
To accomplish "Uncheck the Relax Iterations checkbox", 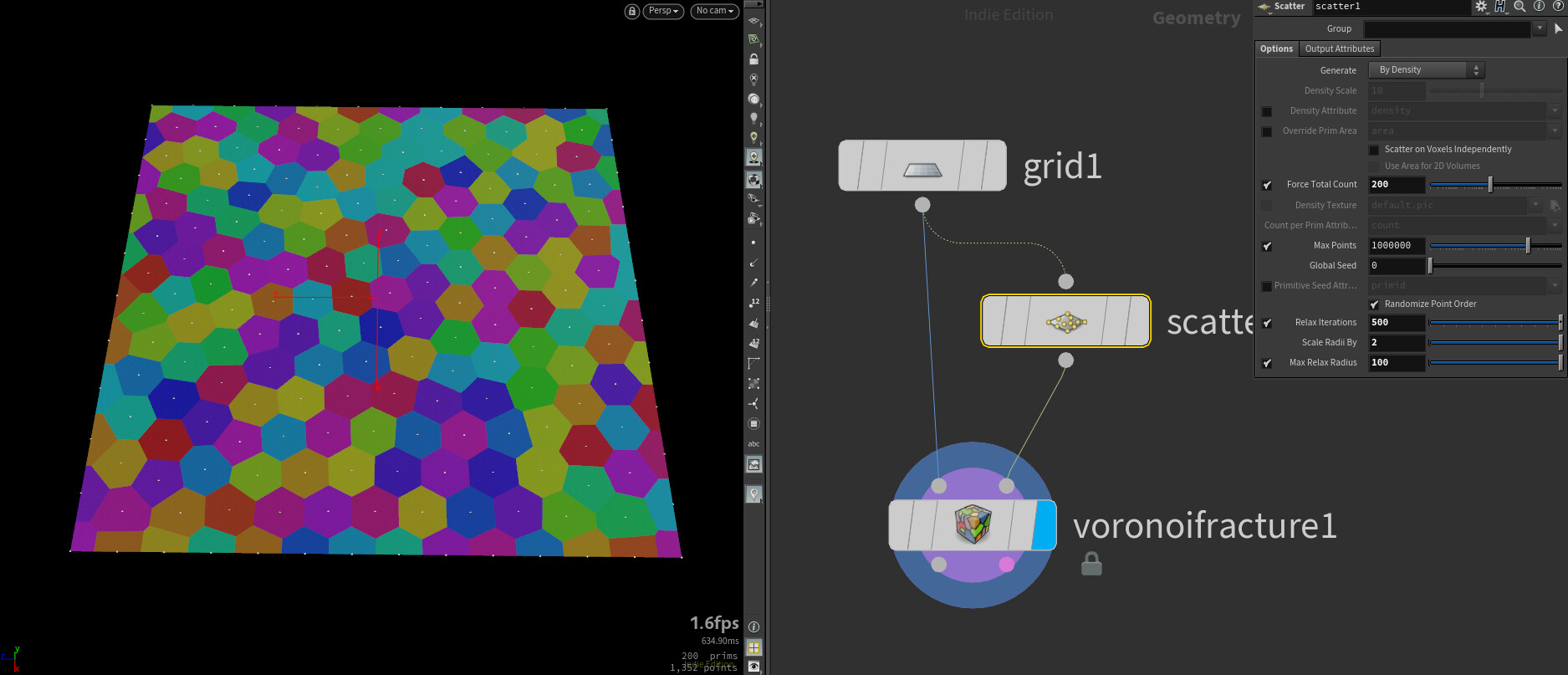I will click(x=1267, y=323).
